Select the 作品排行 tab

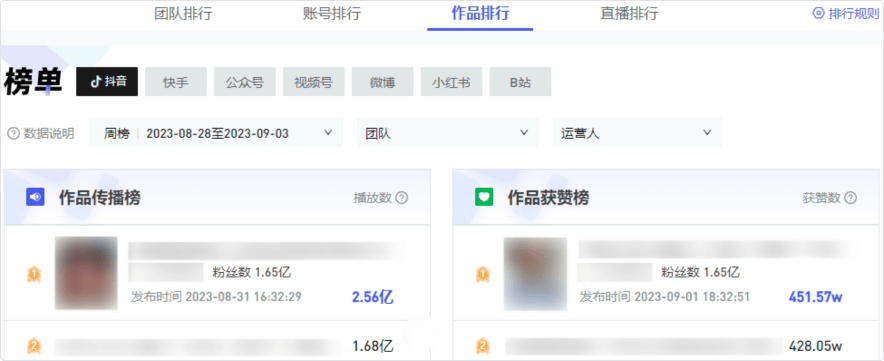(x=480, y=14)
